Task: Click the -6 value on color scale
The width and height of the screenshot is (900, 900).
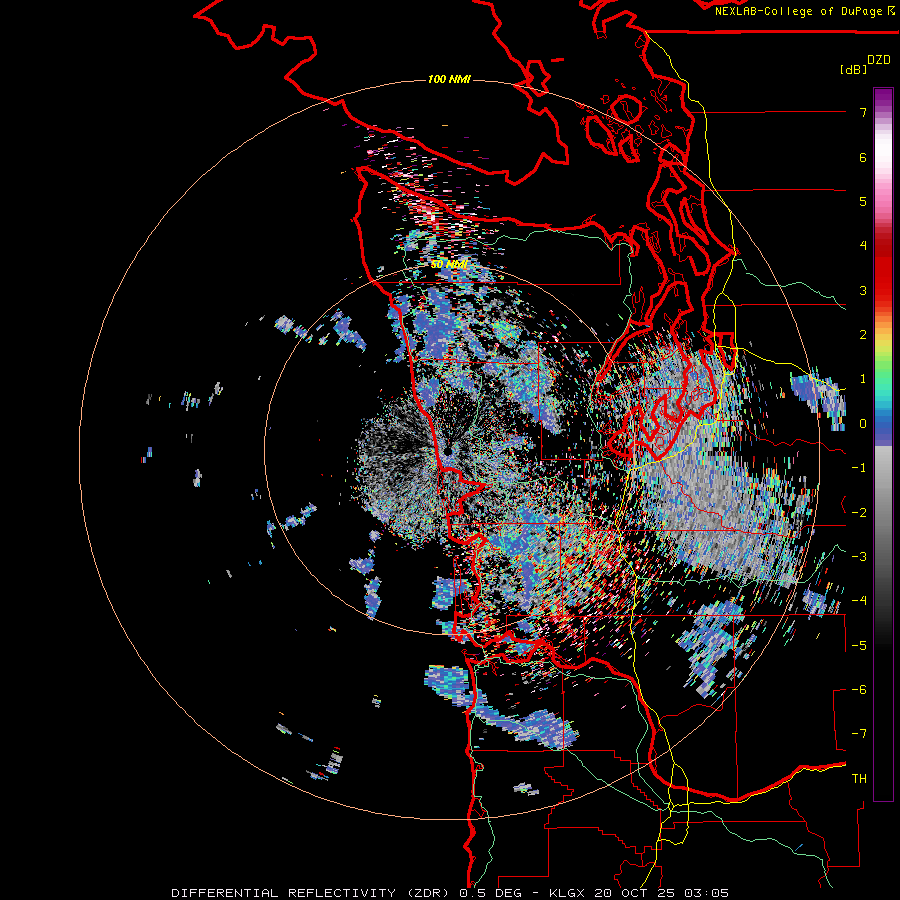Action: click(859, 690)
